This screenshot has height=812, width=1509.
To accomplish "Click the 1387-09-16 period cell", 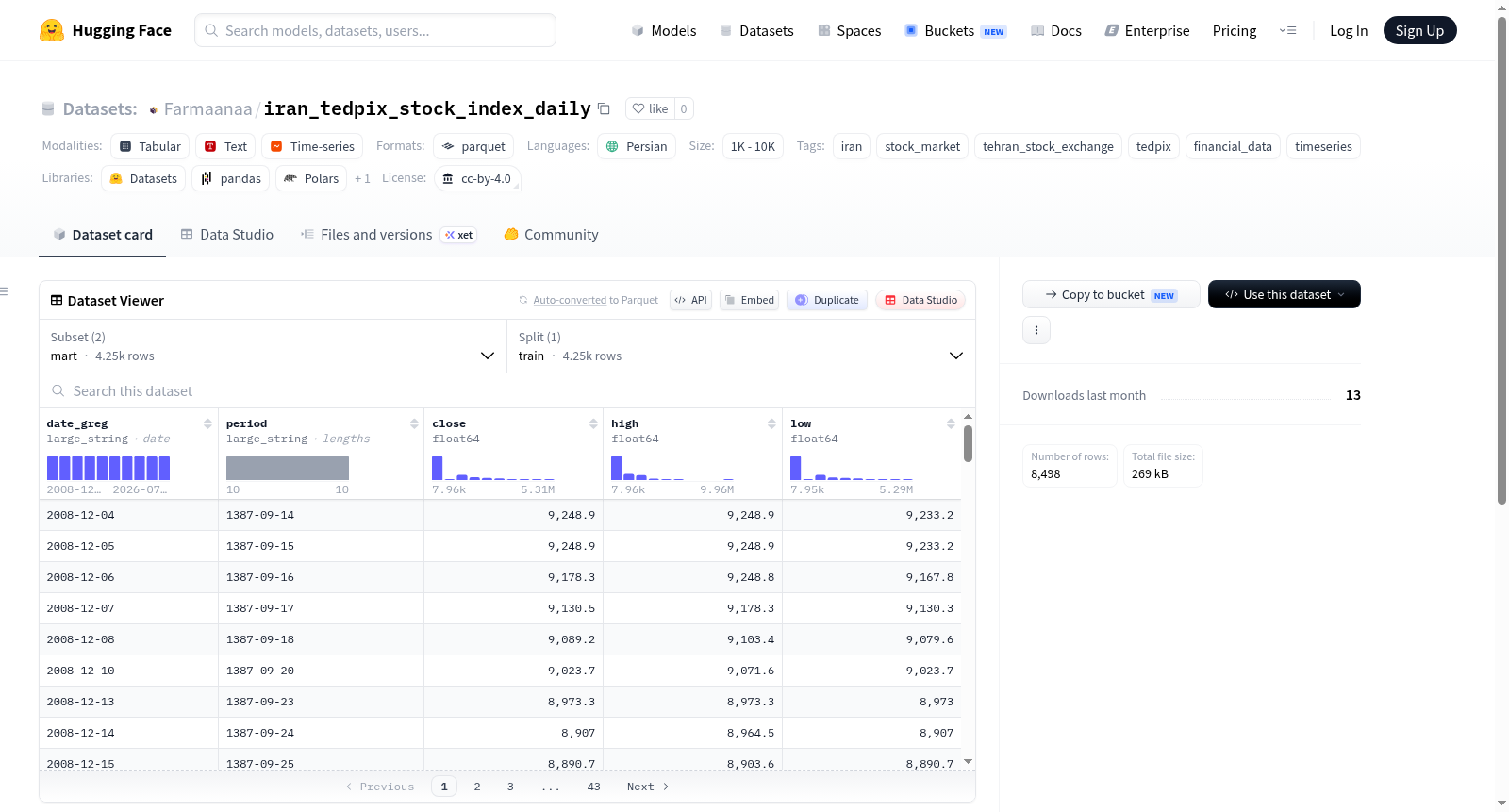I will [x=321, y=577].
